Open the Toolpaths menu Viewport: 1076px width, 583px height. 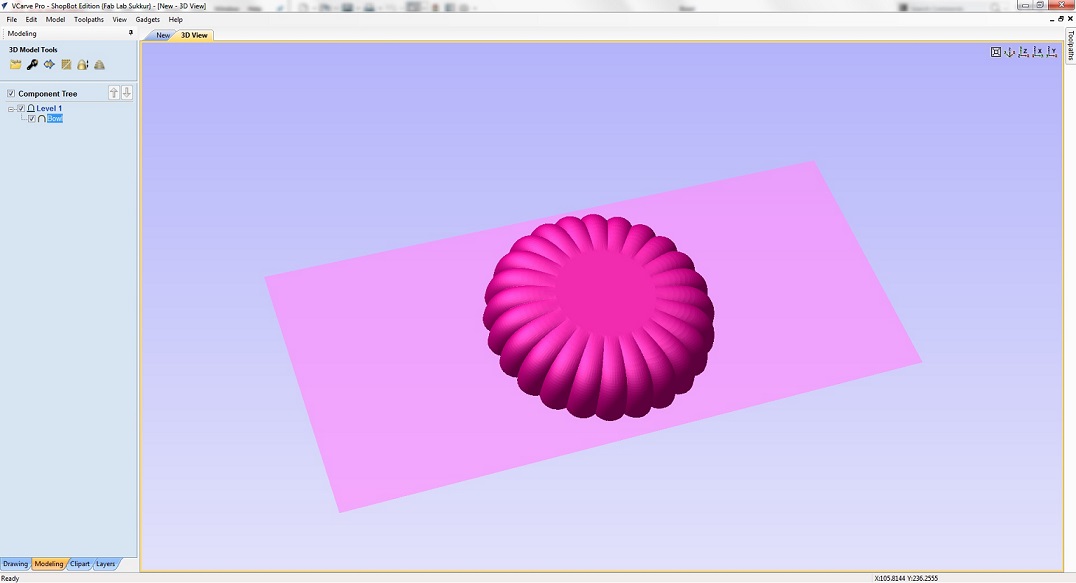89,19
